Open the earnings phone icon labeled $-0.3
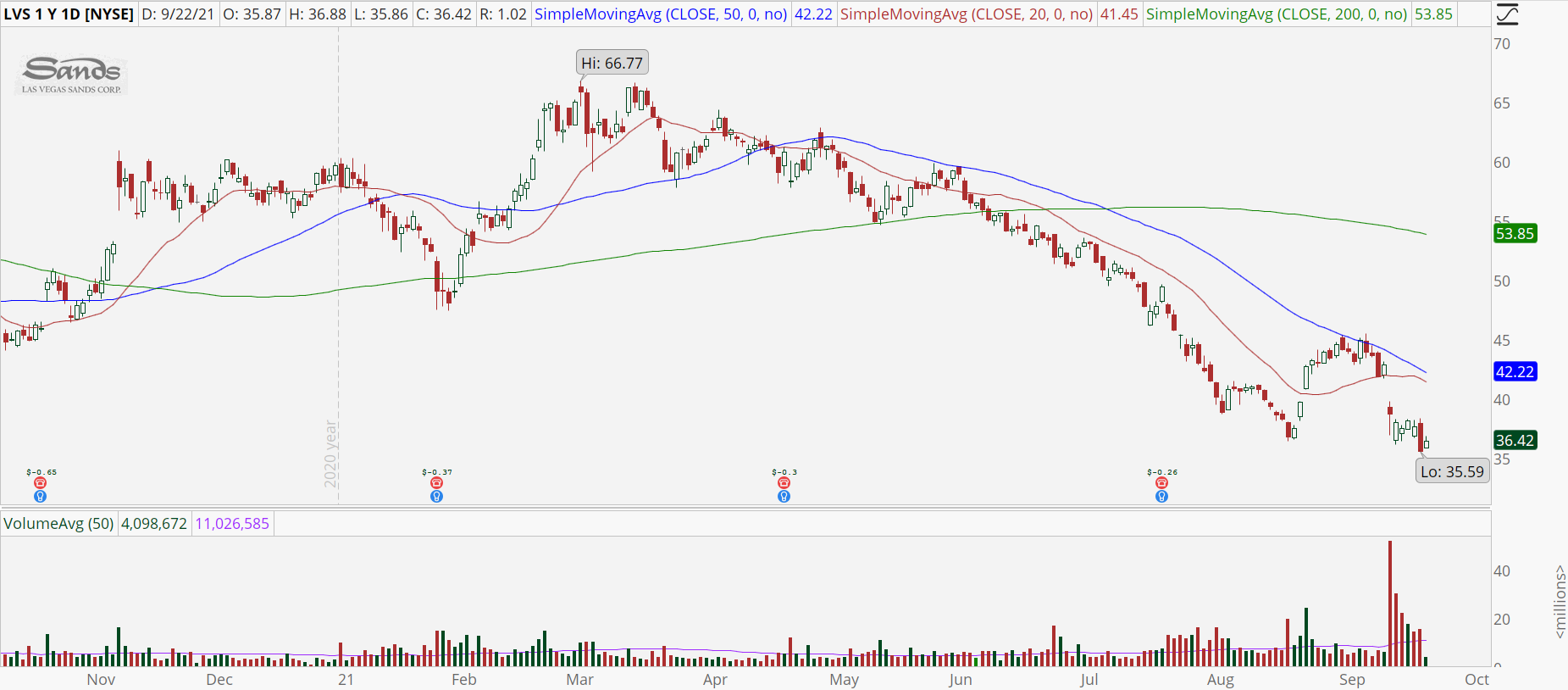The width and height of the screenshot is (1568, 690). tap(784, 483)
